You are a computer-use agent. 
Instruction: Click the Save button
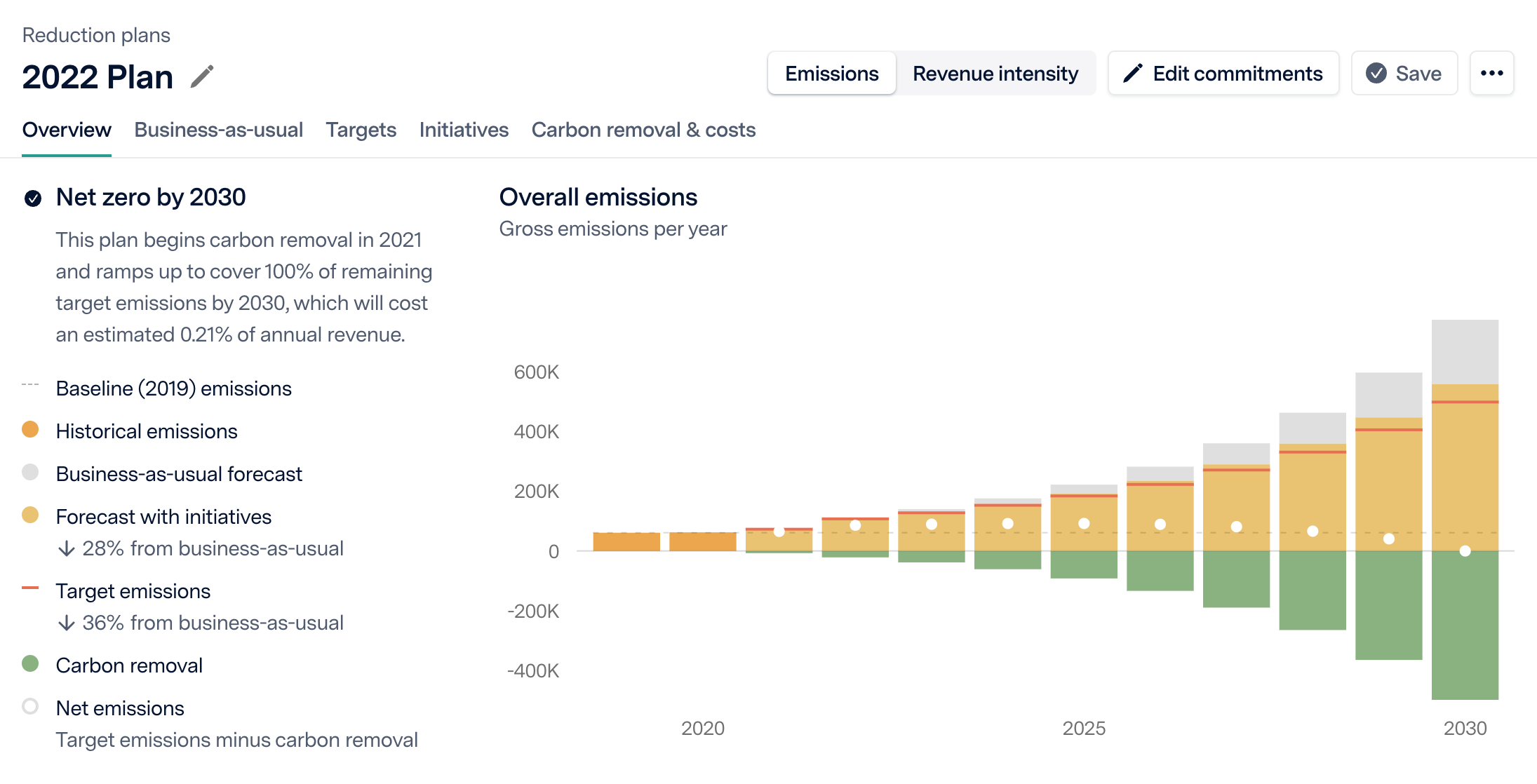click(x=1404, y=73)
